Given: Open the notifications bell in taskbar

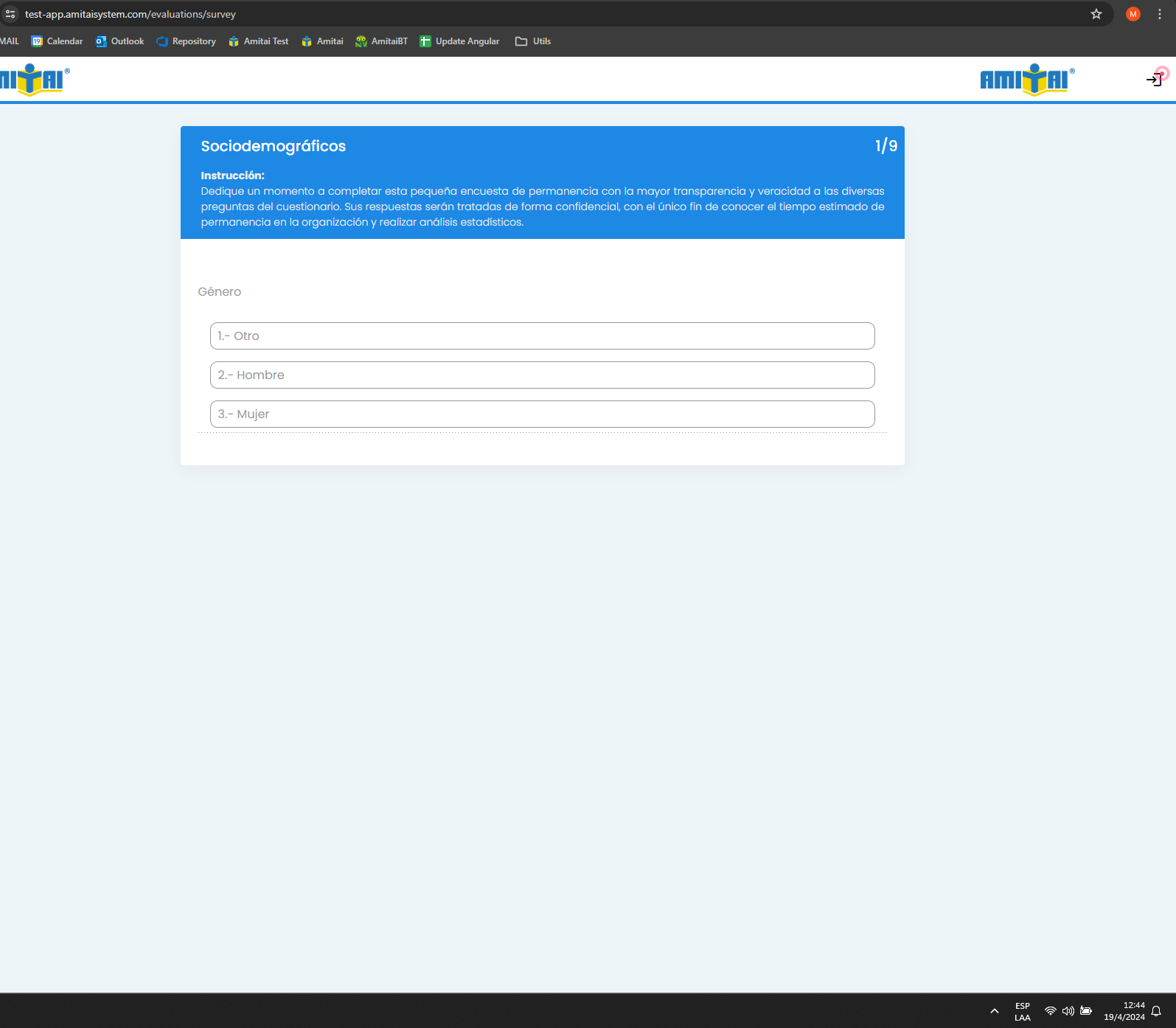Looking at the screenshot, I should [1156, 1011].
